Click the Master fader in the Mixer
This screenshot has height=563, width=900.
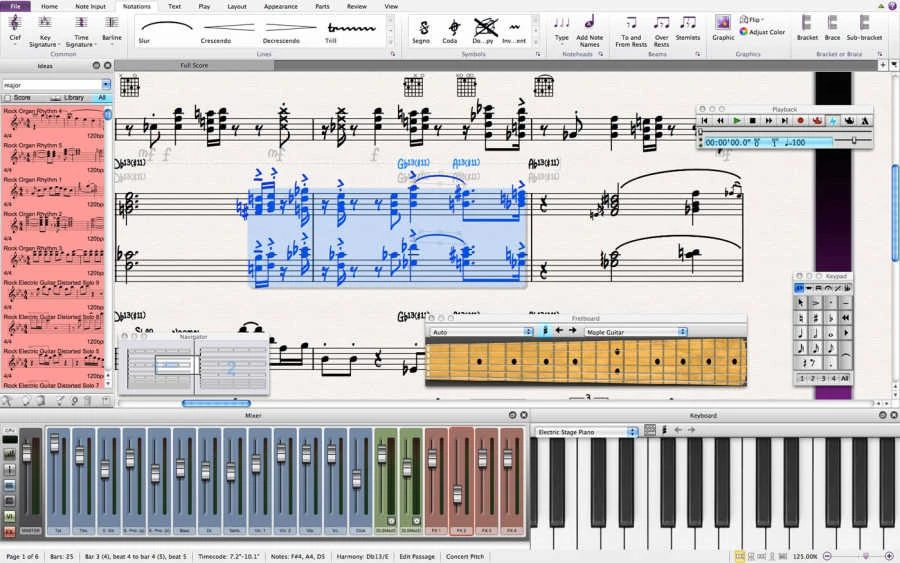point(27,455)
